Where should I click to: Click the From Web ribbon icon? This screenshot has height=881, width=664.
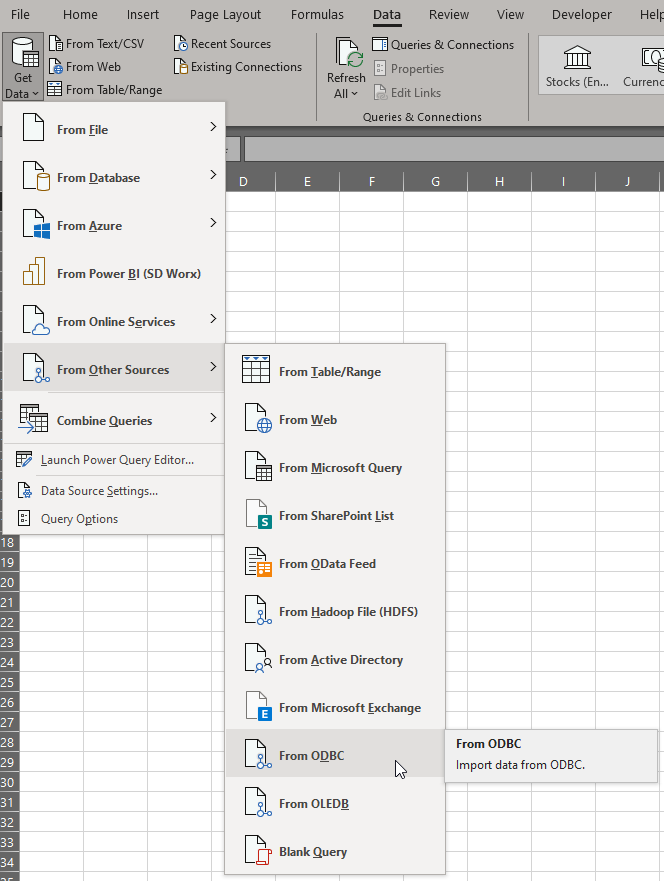[x=56, y=66]
